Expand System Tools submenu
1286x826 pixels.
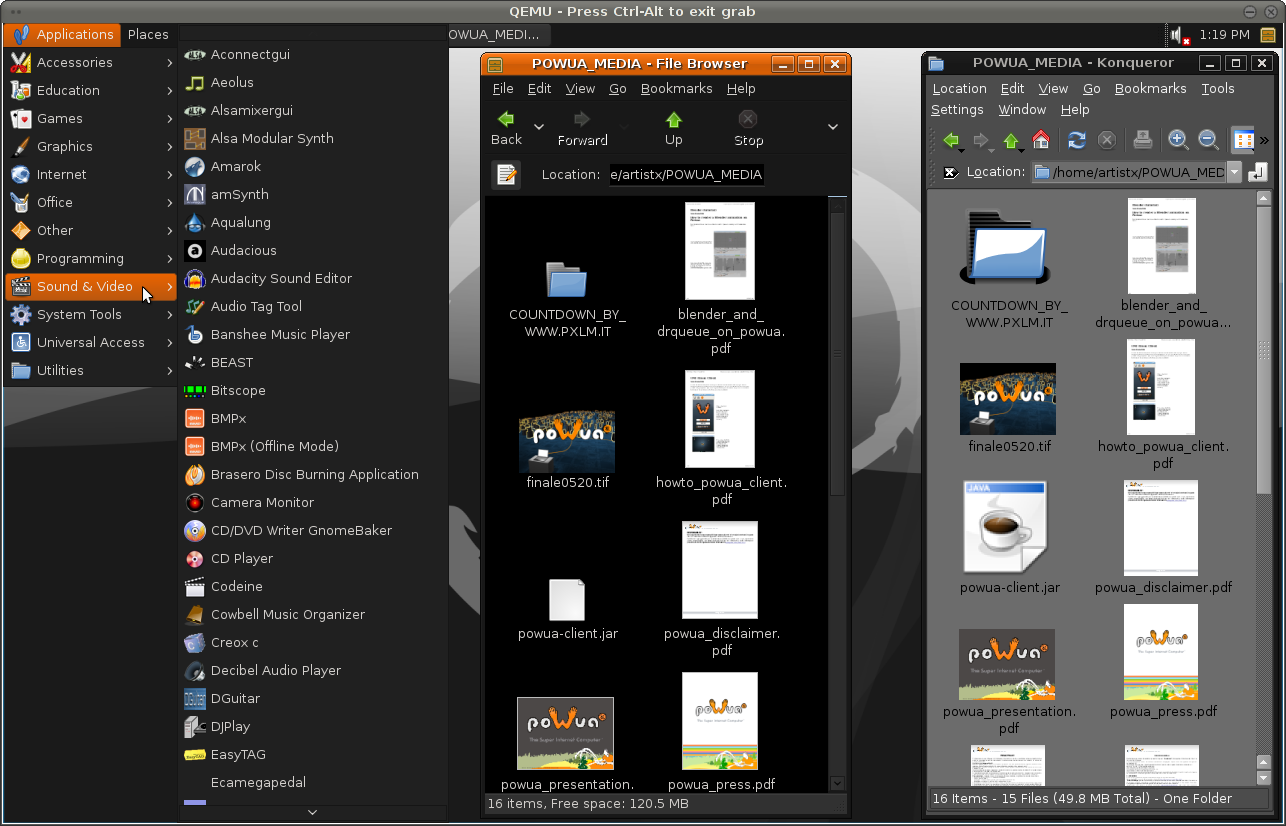point(91,314)
